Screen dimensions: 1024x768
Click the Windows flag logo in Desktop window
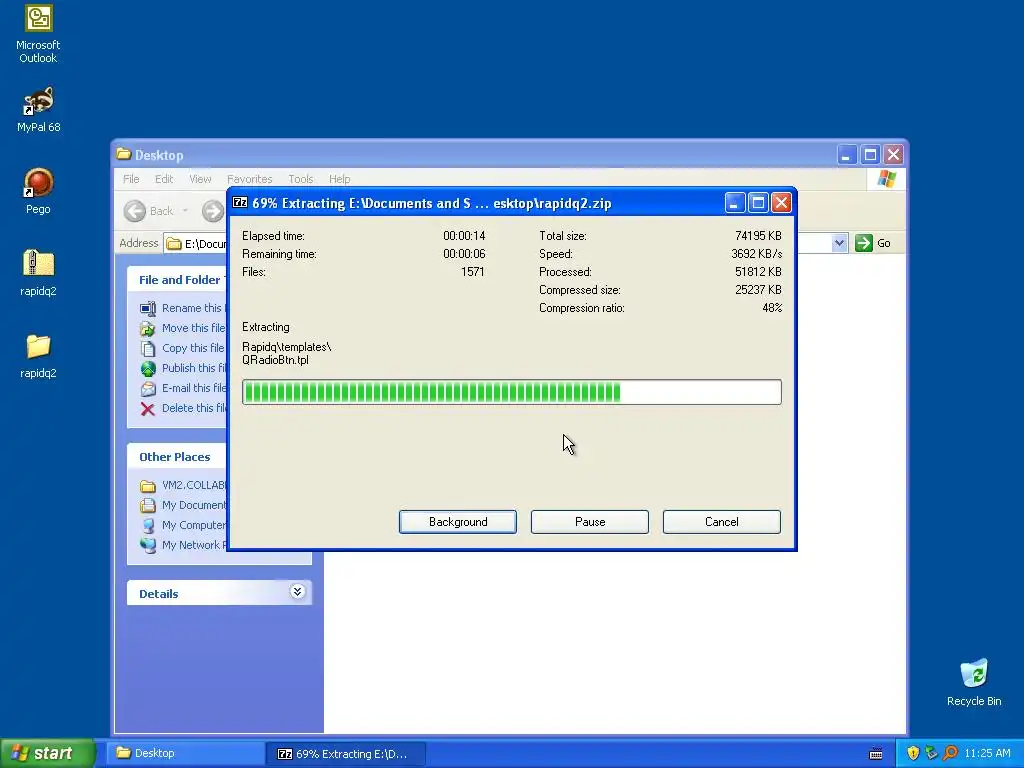tap(887, 178)
